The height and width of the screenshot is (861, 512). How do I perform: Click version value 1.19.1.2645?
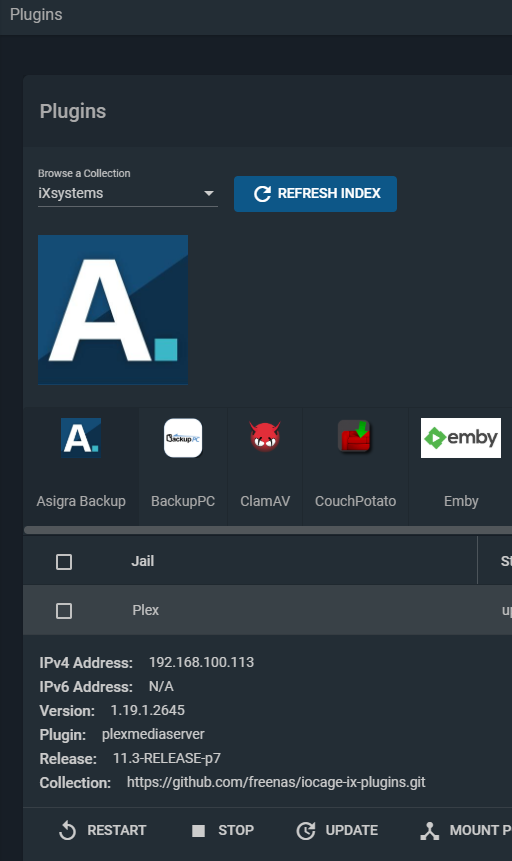[148, 710]
